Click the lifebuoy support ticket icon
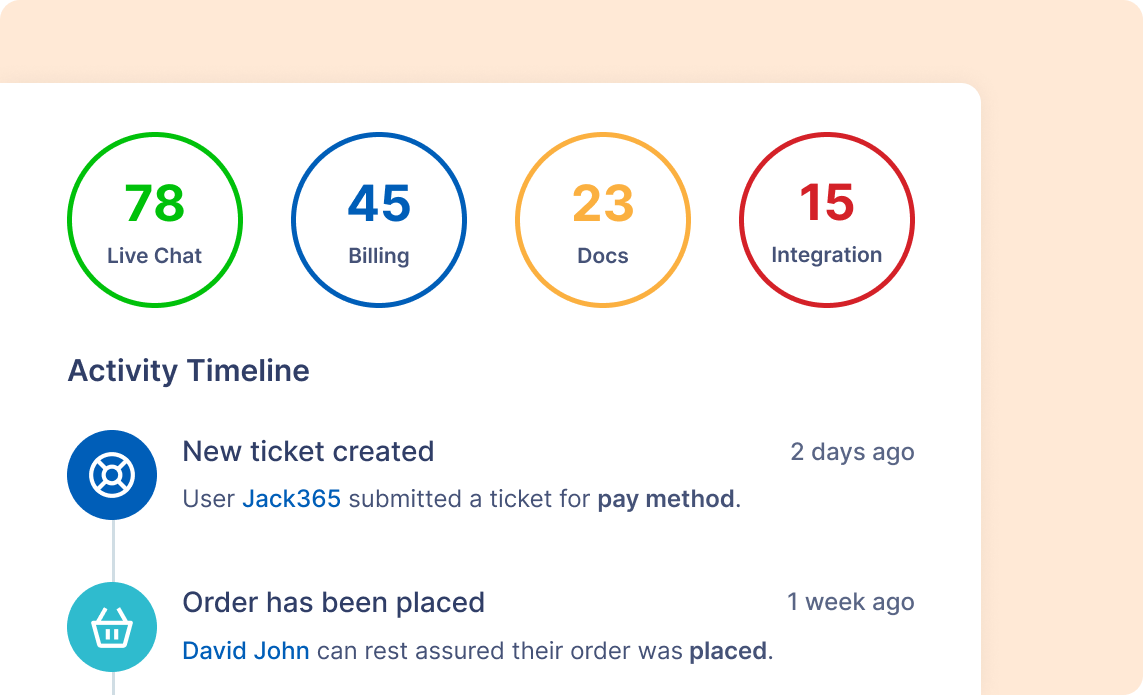 click(112, 475)
